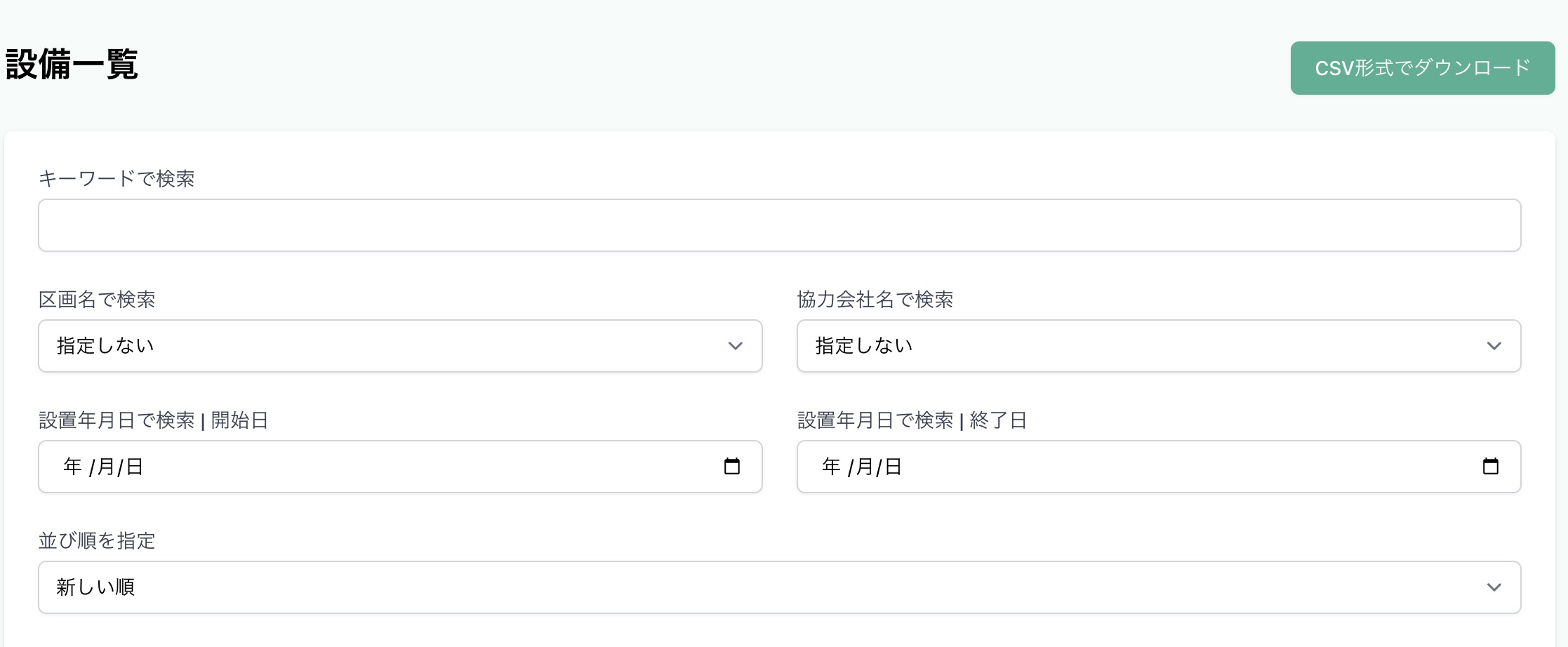
Task: Open sort order select showing 新しい順
Action: pos(779,587)
